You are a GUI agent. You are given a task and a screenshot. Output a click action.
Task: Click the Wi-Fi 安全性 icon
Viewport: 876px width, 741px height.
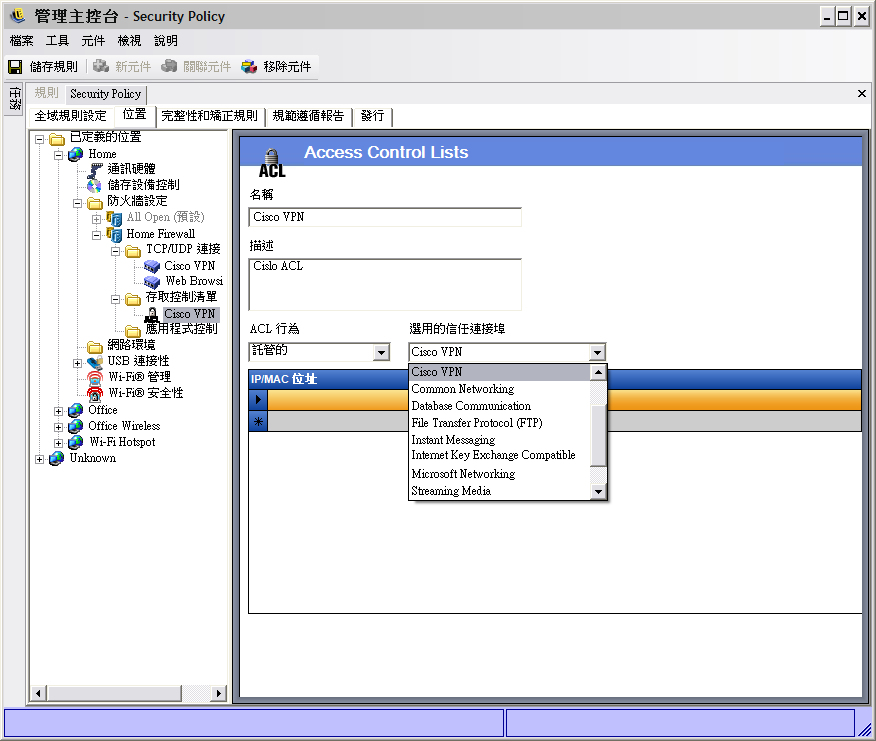pos(95,394)
